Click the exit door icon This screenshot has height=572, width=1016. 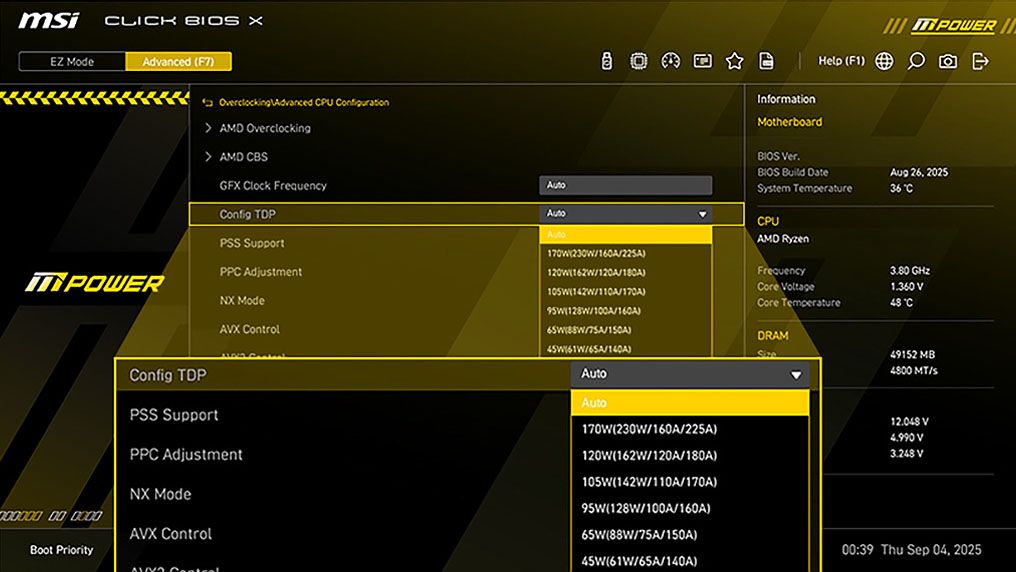[x=980, y=61]
